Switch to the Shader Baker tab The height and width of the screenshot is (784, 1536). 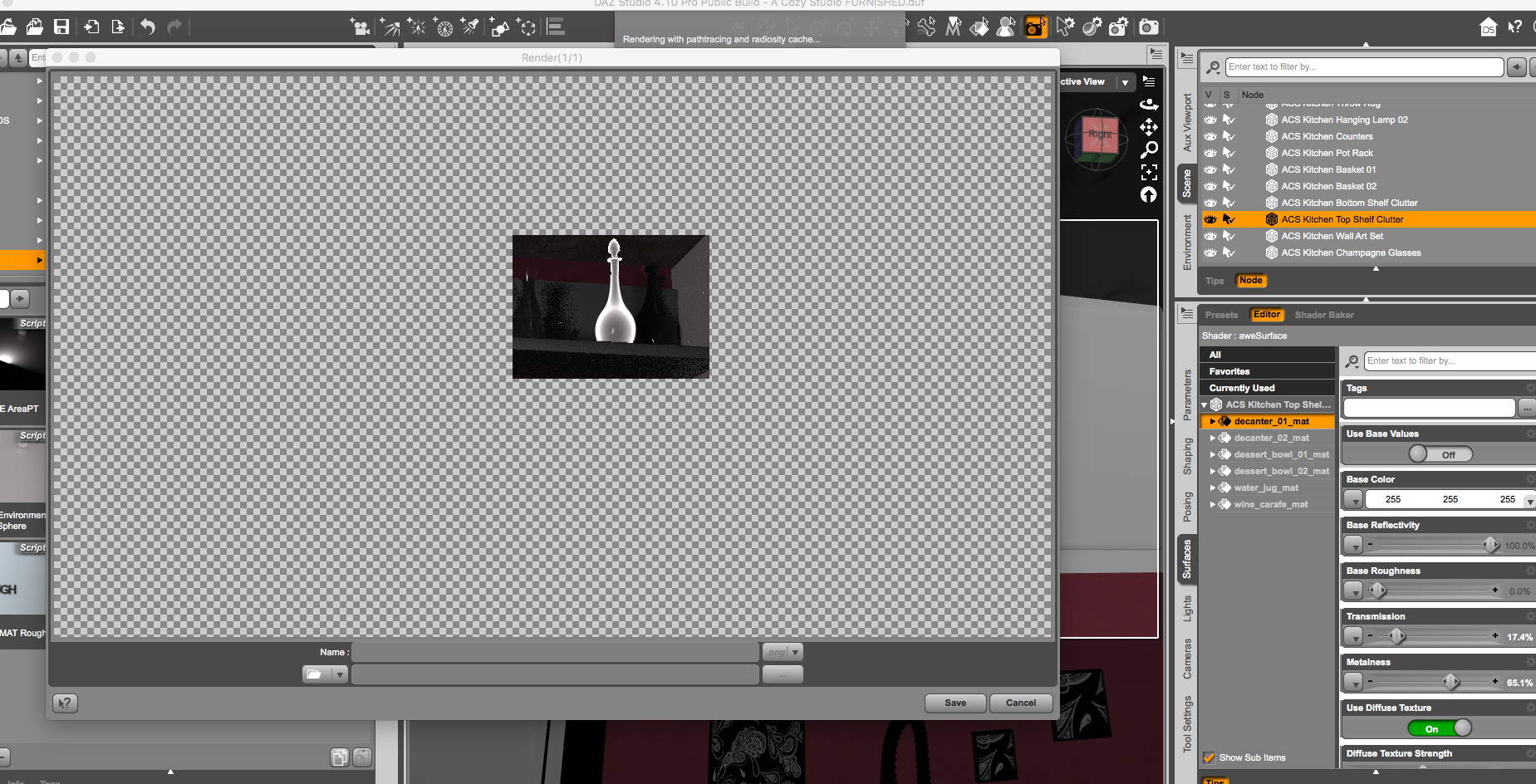(1324, 315)
